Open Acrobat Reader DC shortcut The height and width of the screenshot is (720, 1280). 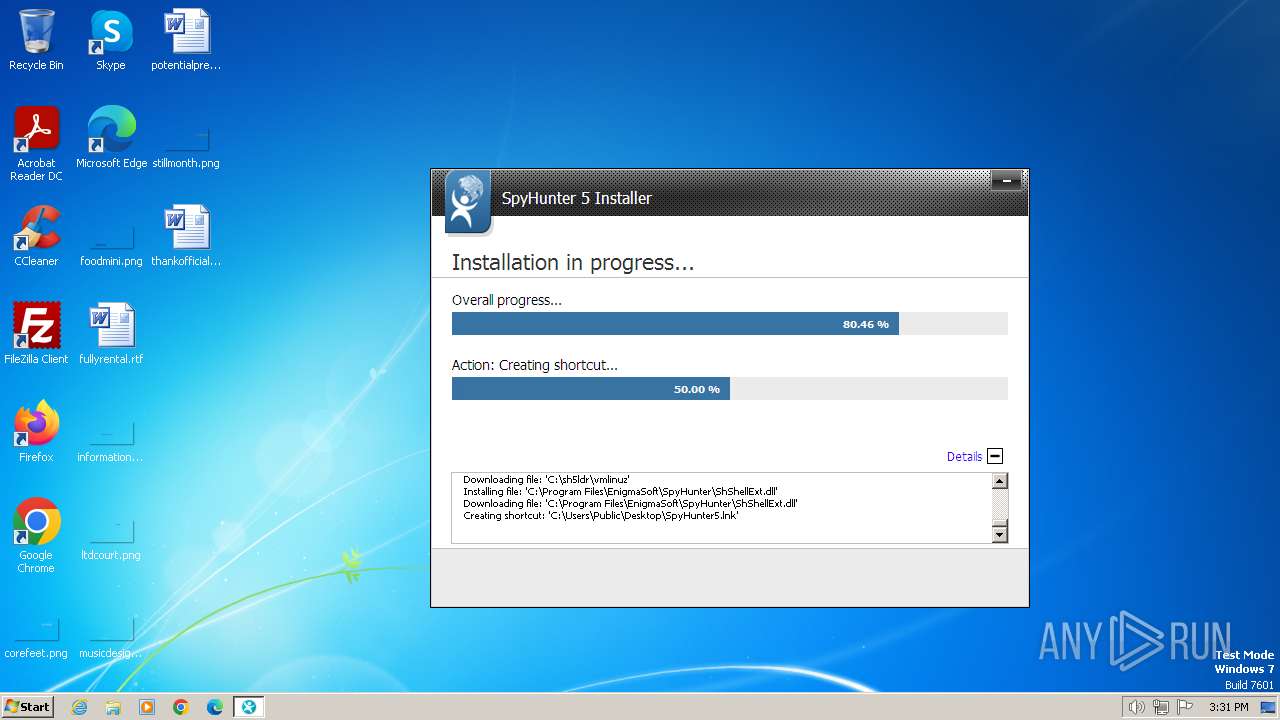pos(36,144)
